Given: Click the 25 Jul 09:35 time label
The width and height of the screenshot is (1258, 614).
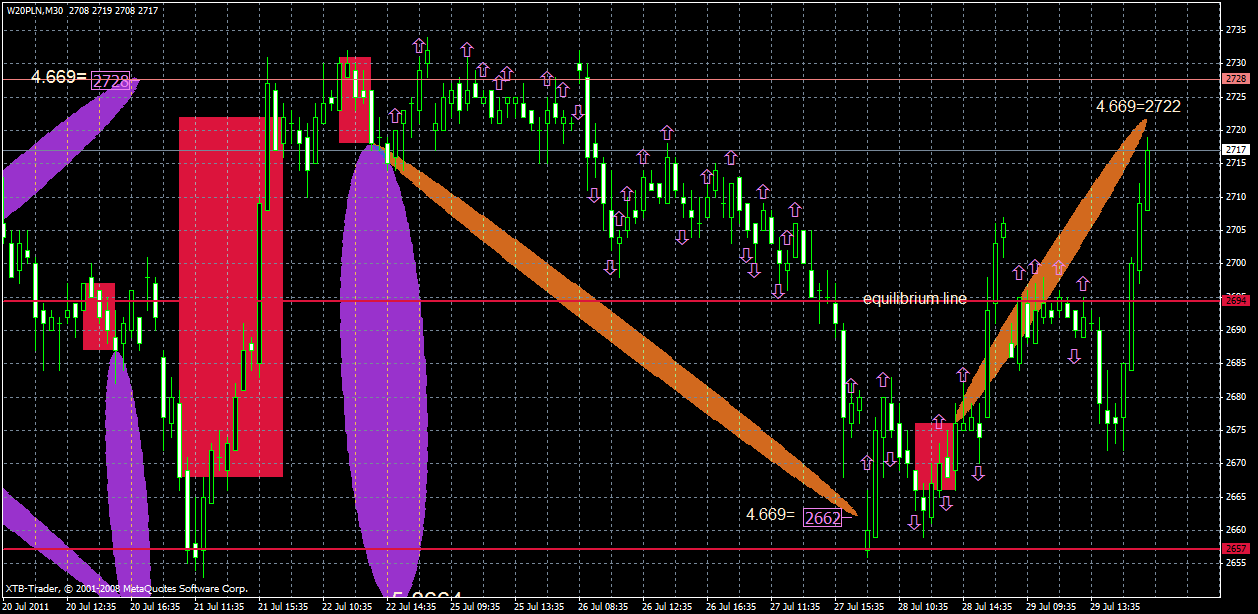Looking at the screenshot, I should click(475, 606).
